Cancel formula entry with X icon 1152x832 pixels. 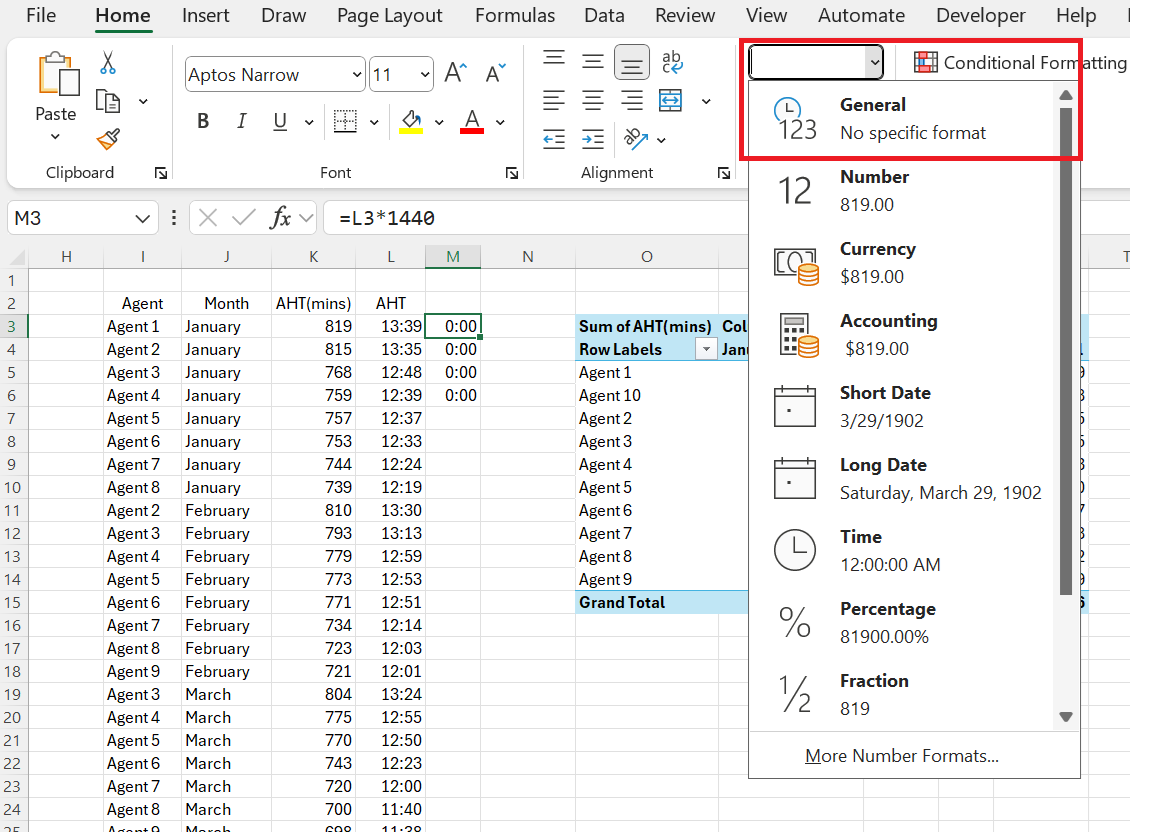[208, 218]
